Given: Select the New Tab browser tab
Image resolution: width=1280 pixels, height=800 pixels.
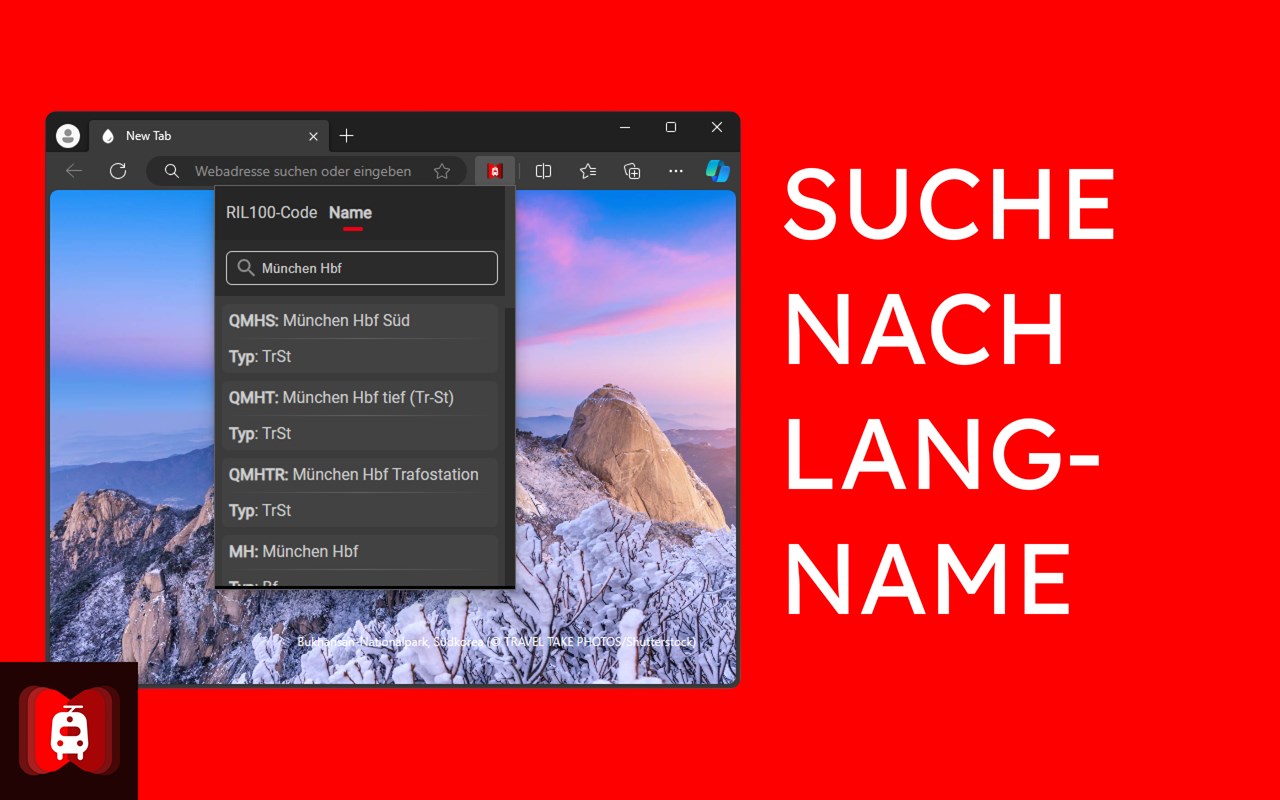Looking at the screenshot, I should 209,136.
